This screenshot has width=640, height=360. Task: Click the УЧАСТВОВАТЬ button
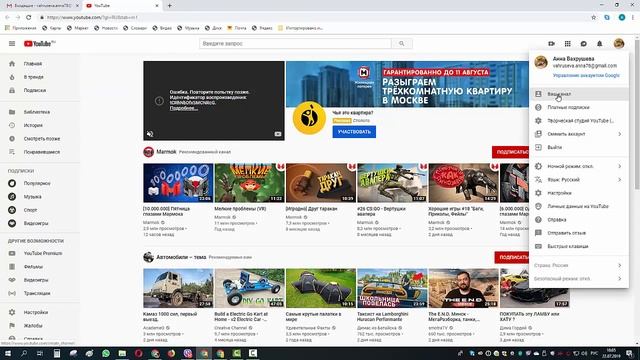click(354, 132)
